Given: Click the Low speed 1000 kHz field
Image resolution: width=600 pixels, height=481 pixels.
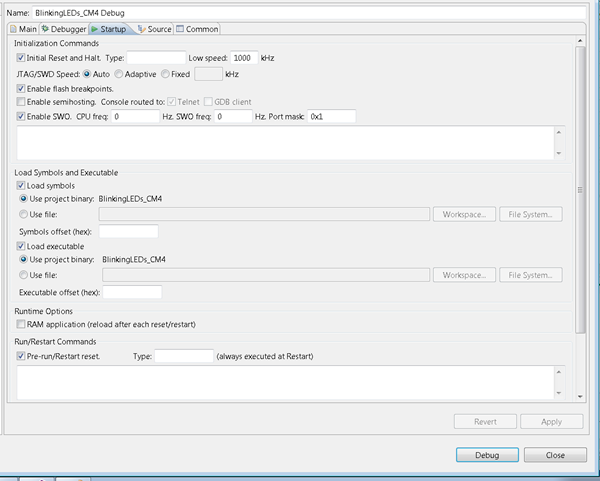Looking at the screenshot, I should click(244, 58).
